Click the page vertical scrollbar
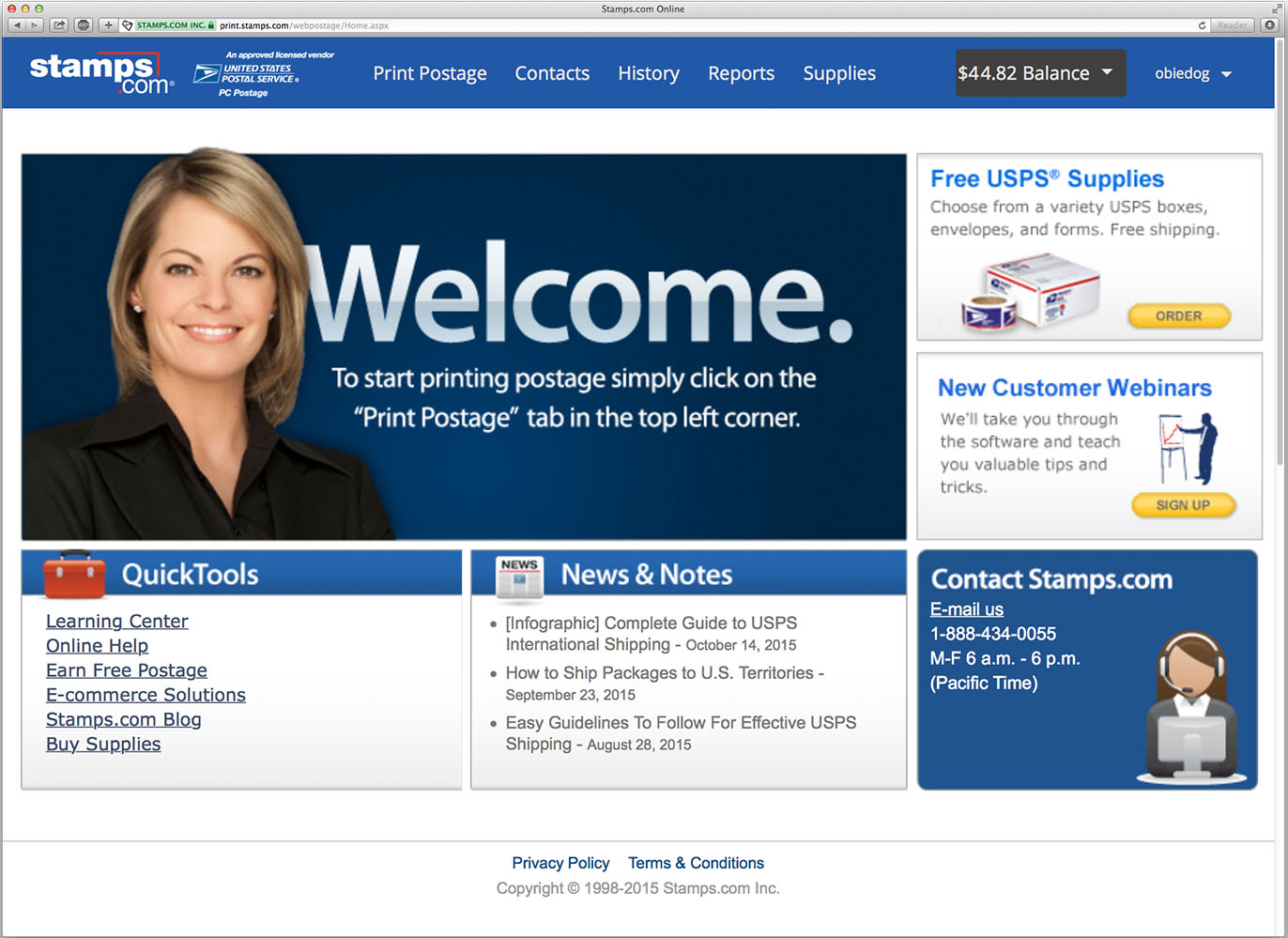Image resolution: width=1288 pixels, height=938 pixels. 1280,282
